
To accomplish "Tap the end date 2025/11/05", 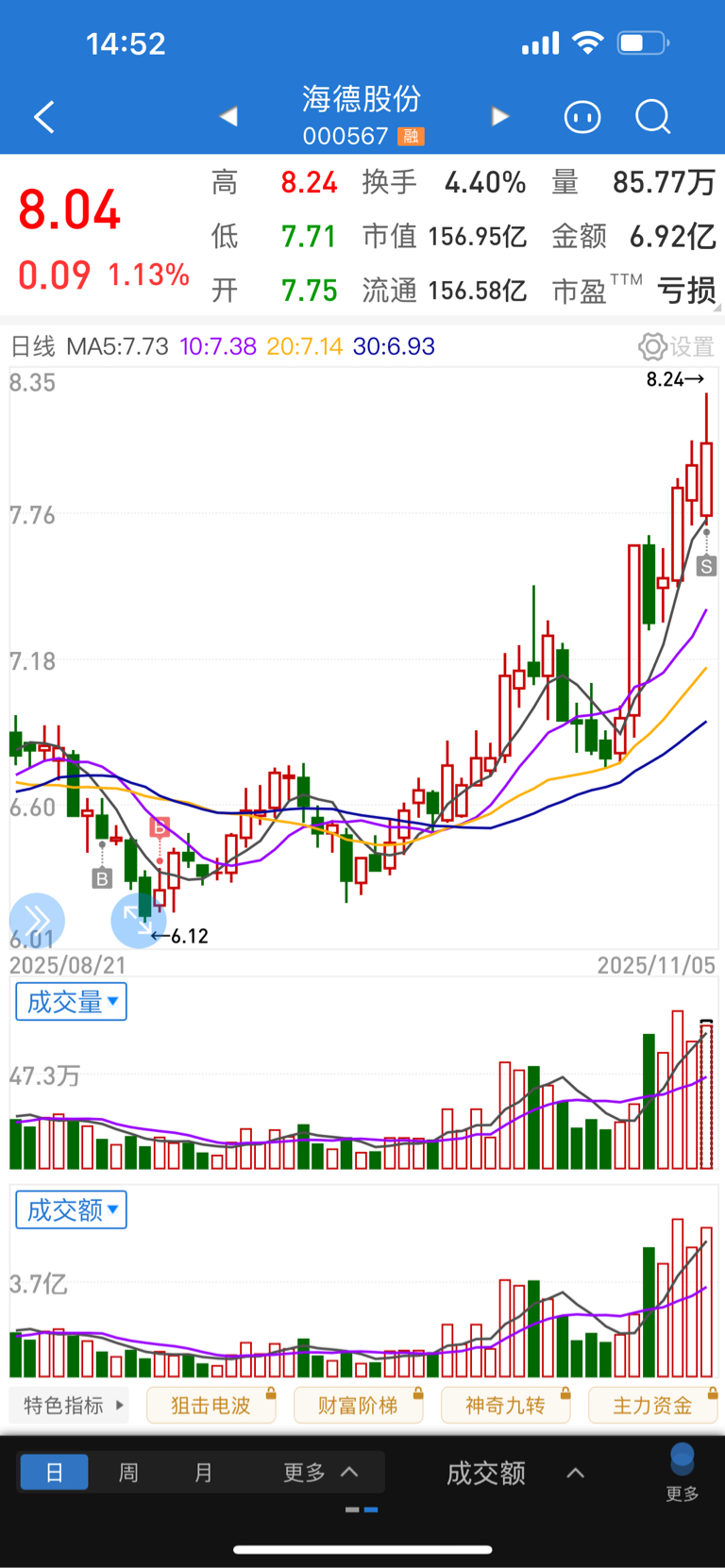I will pos(656,964).
